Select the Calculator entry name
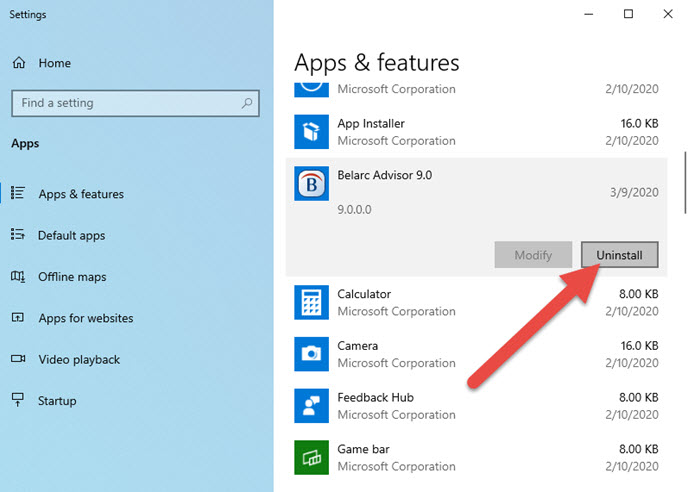 [364, 294]
